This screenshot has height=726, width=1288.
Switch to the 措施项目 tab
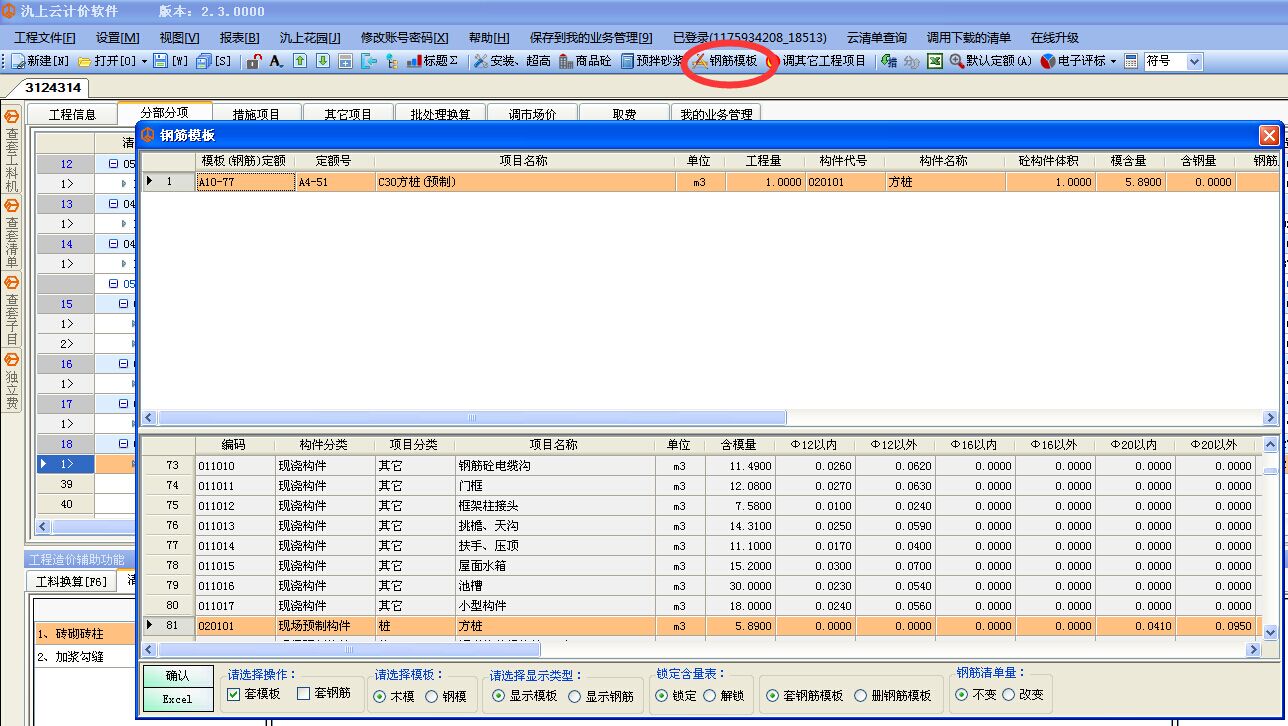(256, 114)
